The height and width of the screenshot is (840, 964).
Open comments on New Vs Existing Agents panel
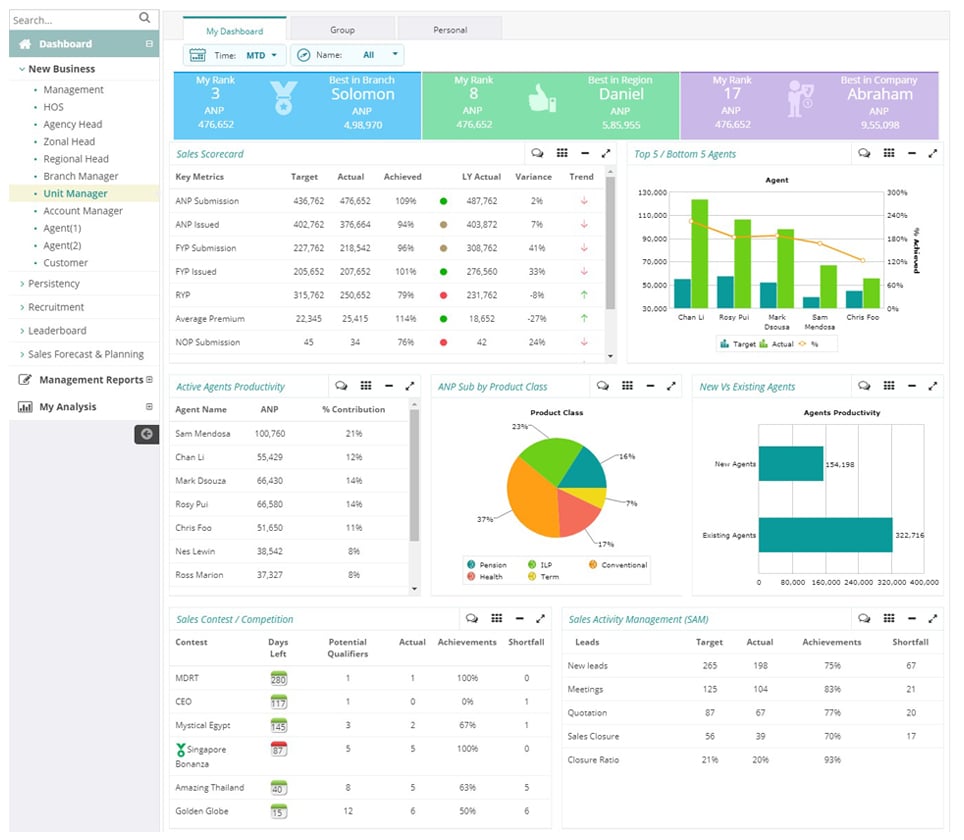[863, 386]
